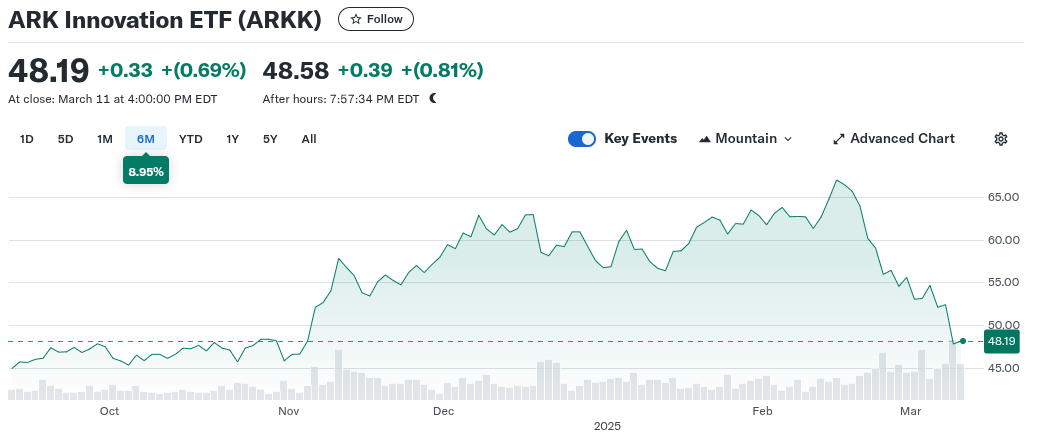The image size is (1039, 445).
Task: Select the YTD time range
Action: (191, 139)
